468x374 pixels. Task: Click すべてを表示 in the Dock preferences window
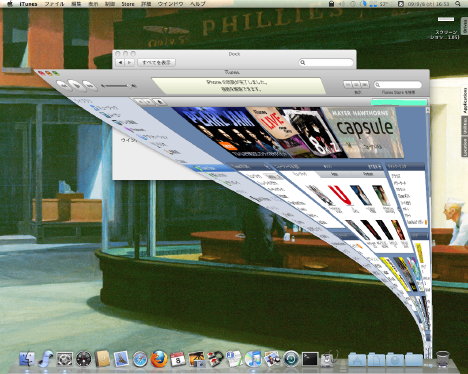(157, 62)
